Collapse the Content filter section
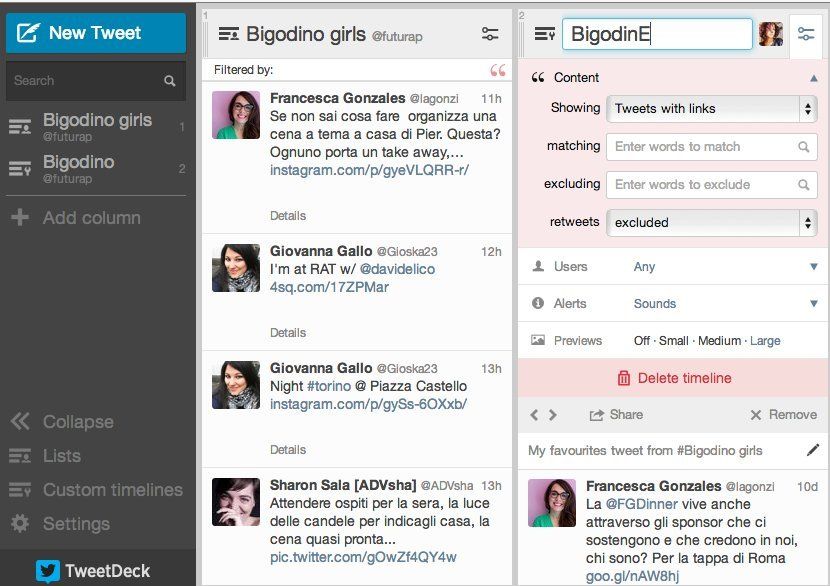830x586 pixels. click(814, 78)
